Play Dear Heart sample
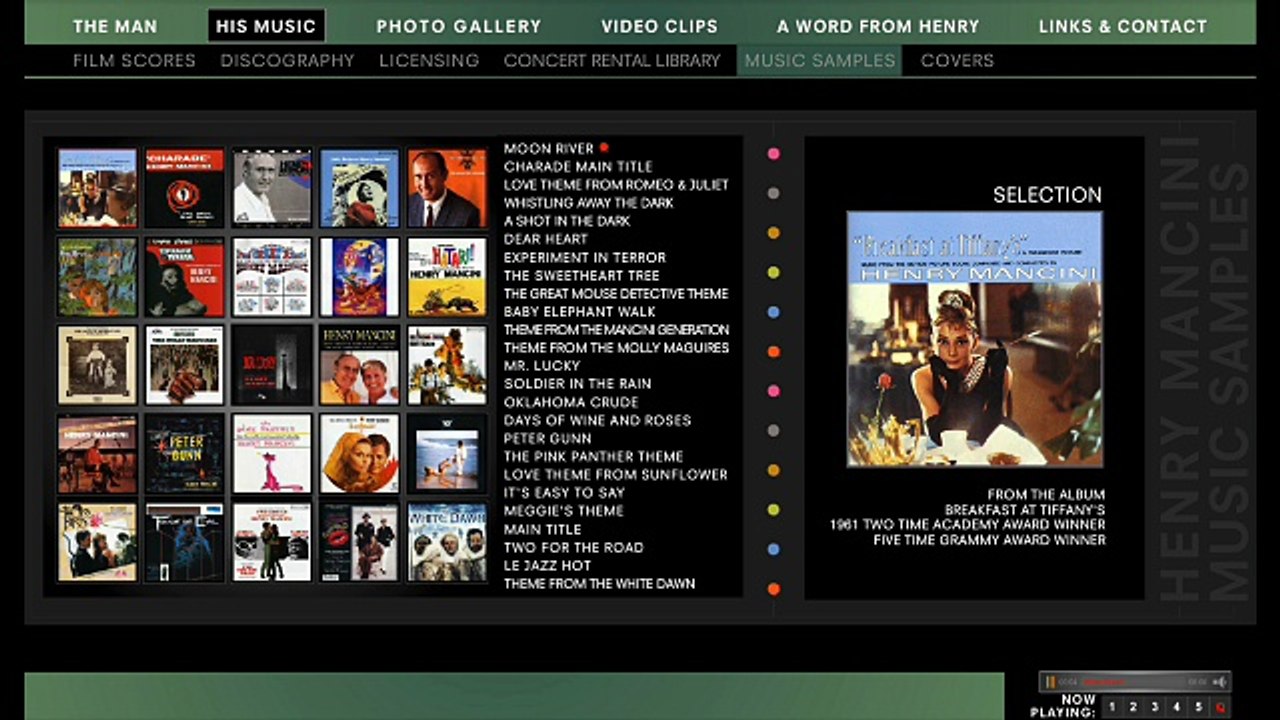1280x720 pixels. 545,239
